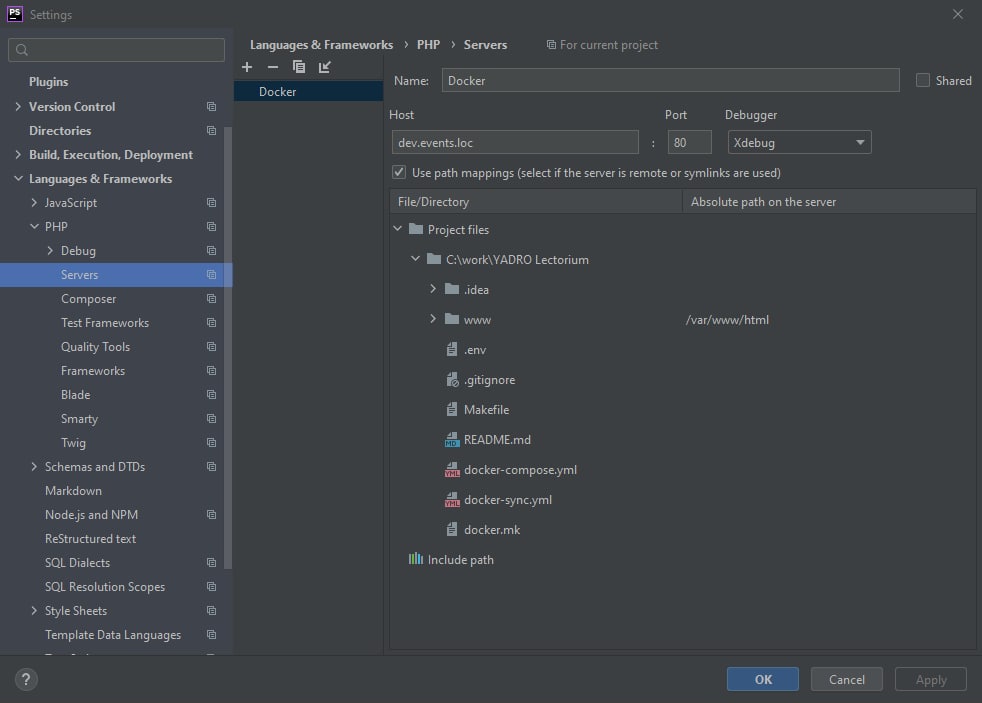Viewport: 982px width, 703px height.
Task: Expand the www folder node
Action: click(433, 319)
